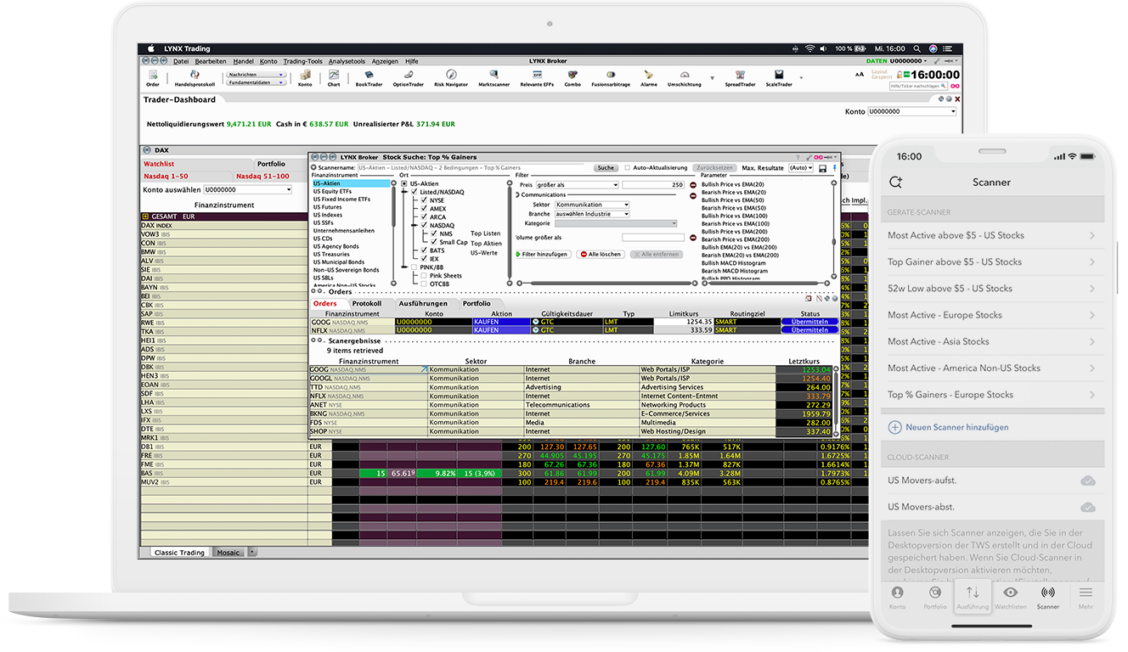Screen dimensions: 1128x652
Task: Tap the phone's add scanner refresh icon
Action: (x=896, y=182)
